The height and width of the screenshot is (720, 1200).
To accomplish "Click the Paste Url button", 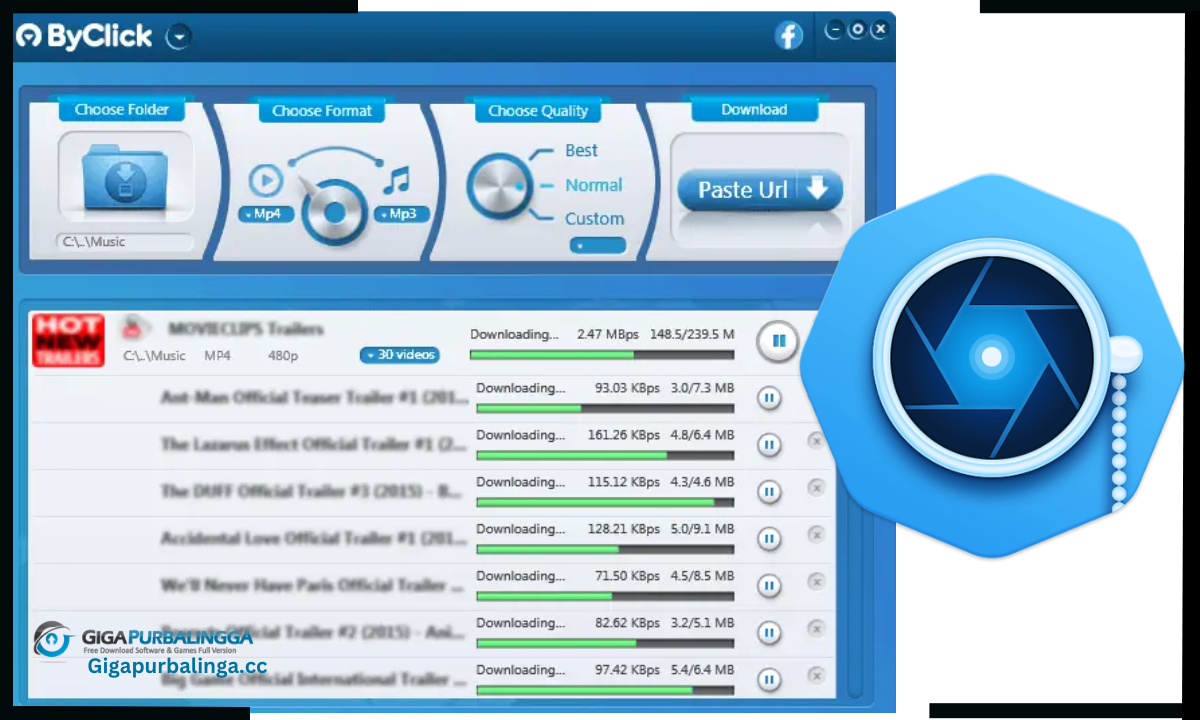I will tap(760, 190).
